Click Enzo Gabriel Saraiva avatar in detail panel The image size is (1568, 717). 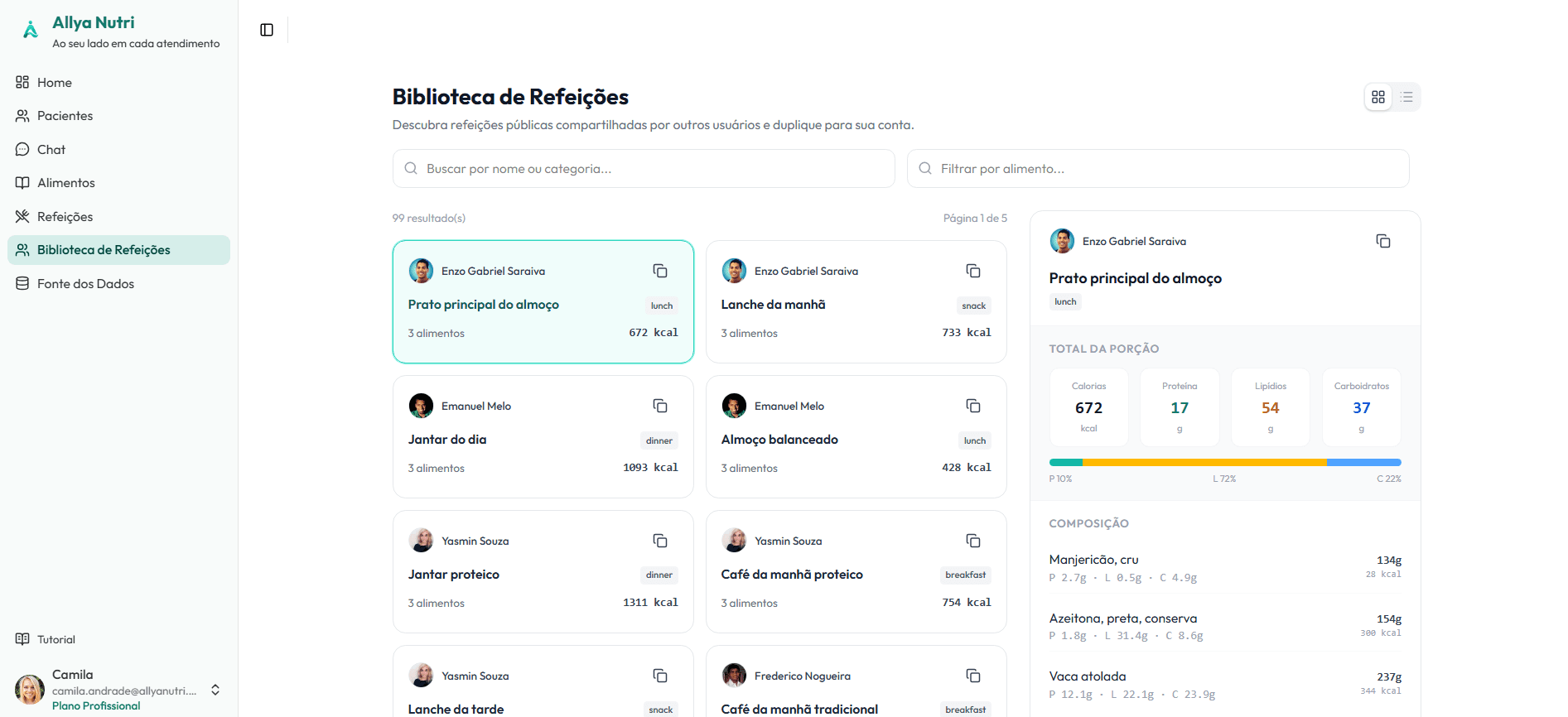tap(1062, 241)
